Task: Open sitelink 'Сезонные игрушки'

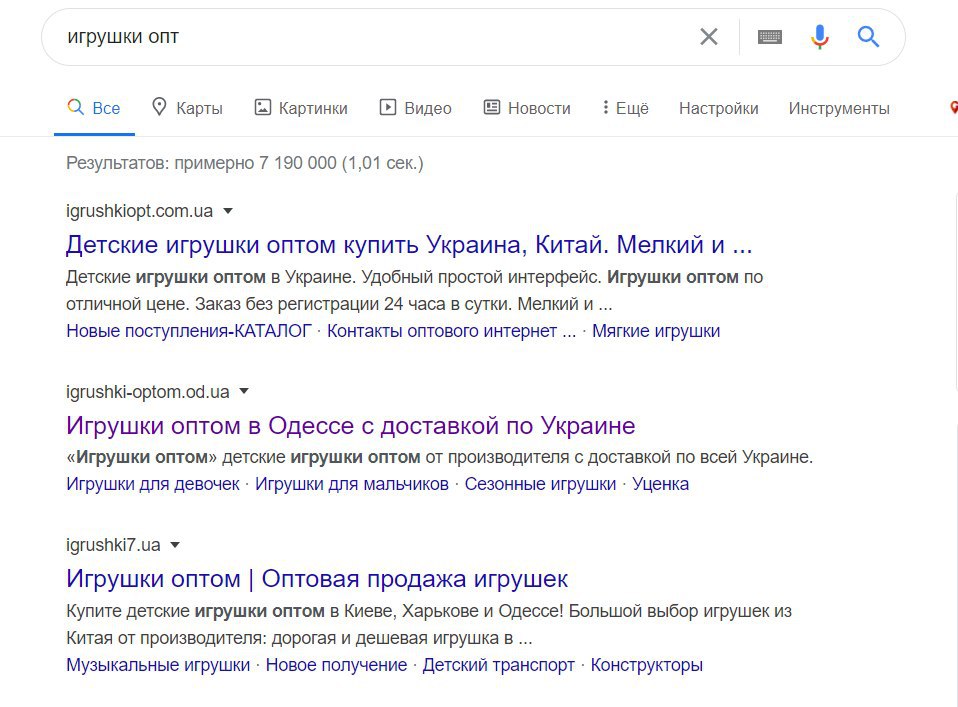Action: coord(540,484)
